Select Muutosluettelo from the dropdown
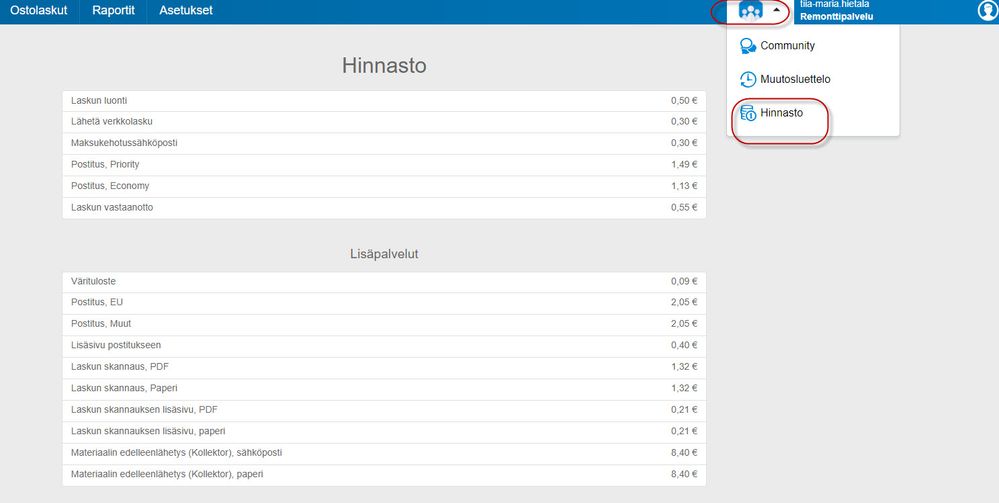Screen dimensions: 999x503 [795, 80]
